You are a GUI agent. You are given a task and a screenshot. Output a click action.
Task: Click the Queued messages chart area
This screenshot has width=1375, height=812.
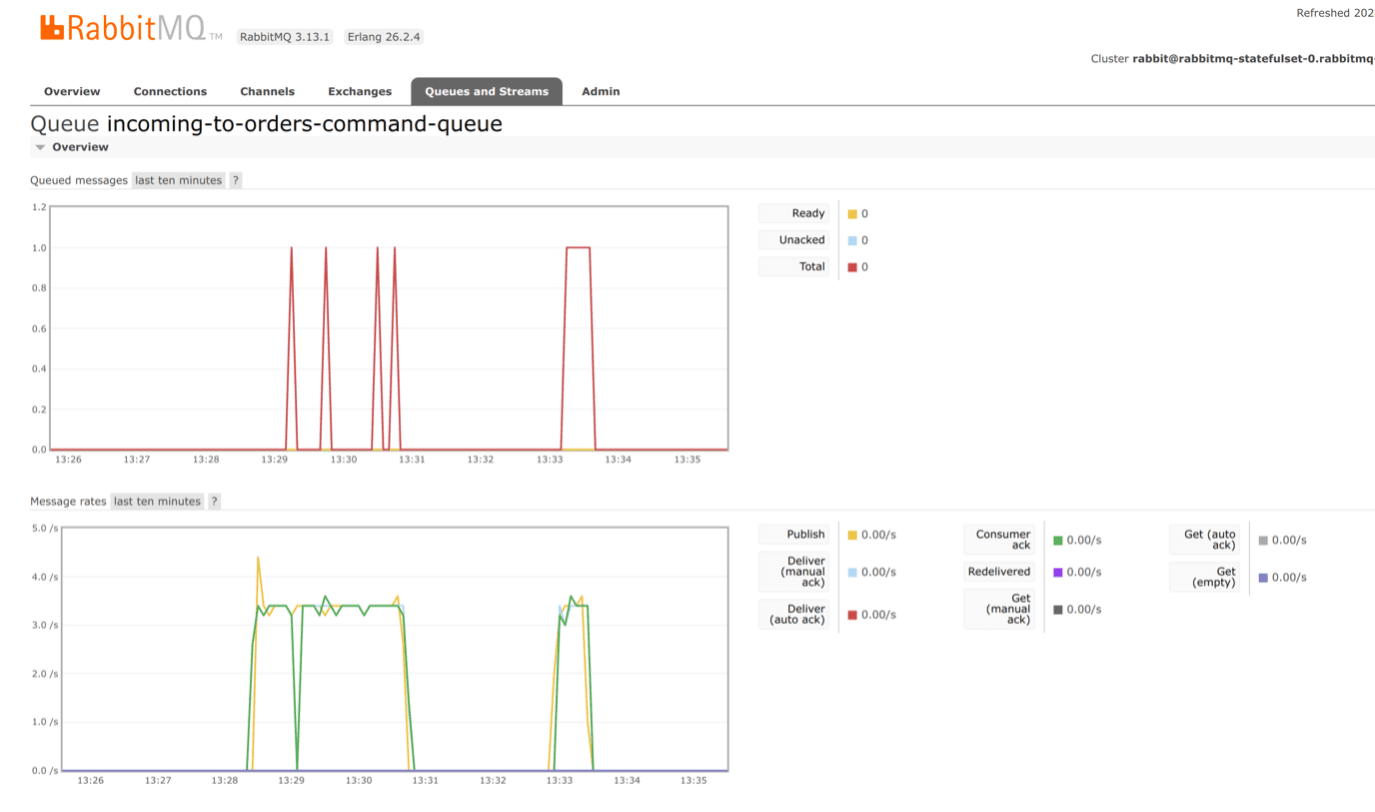pos(388,328)
